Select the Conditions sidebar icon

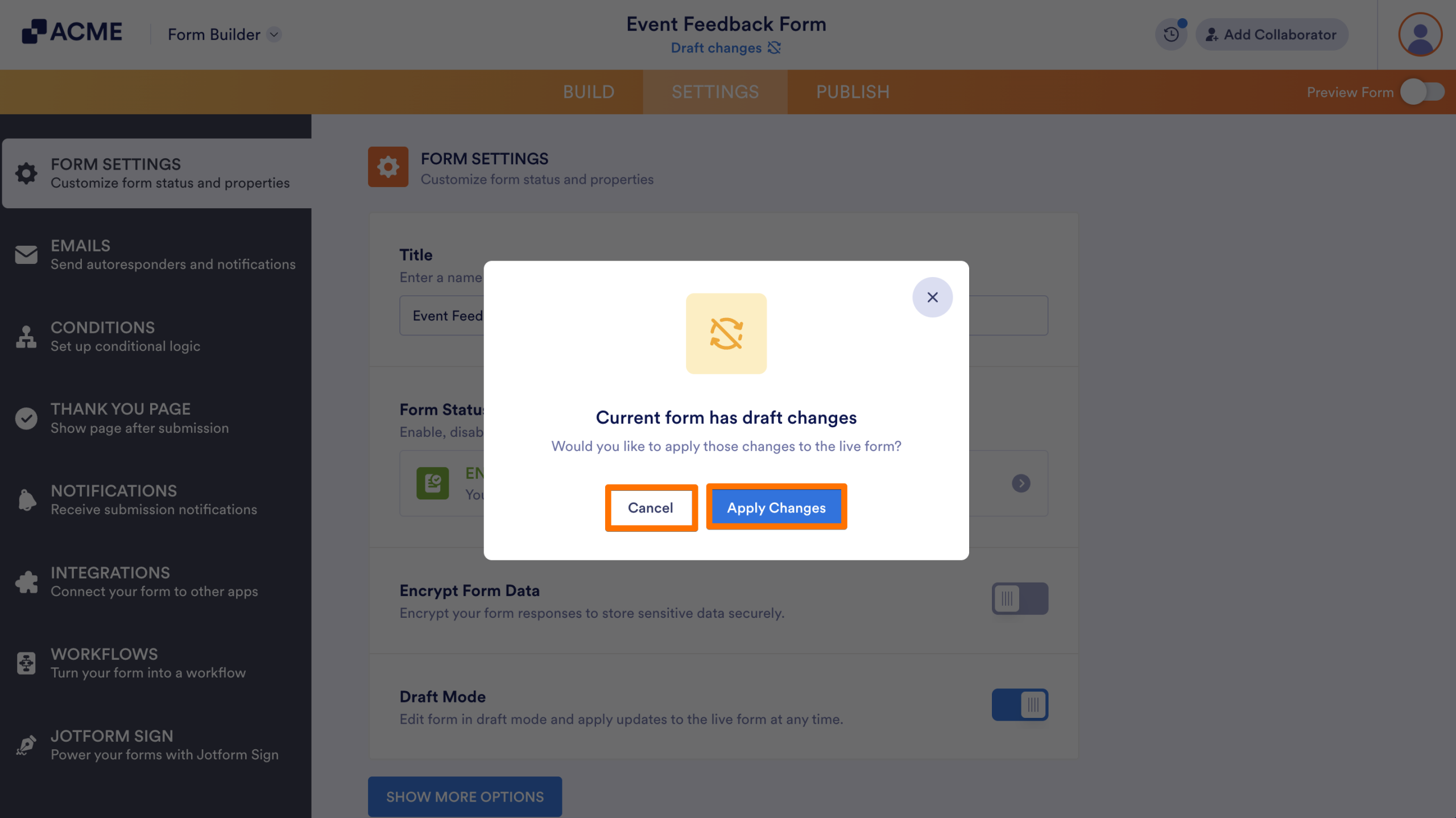pos(26,336)
